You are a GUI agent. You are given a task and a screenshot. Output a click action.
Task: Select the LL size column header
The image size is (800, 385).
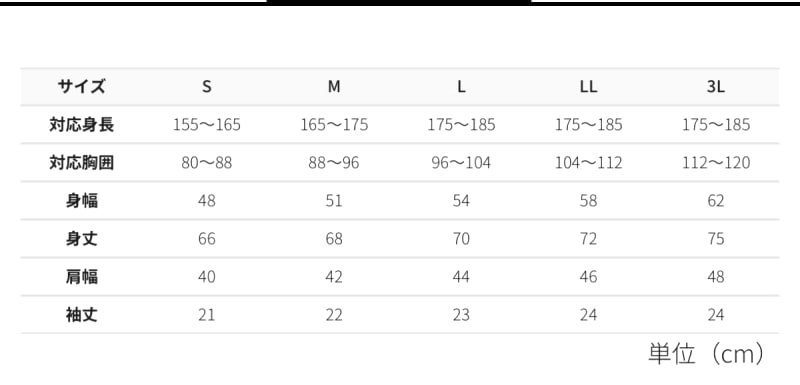(588, 87)
